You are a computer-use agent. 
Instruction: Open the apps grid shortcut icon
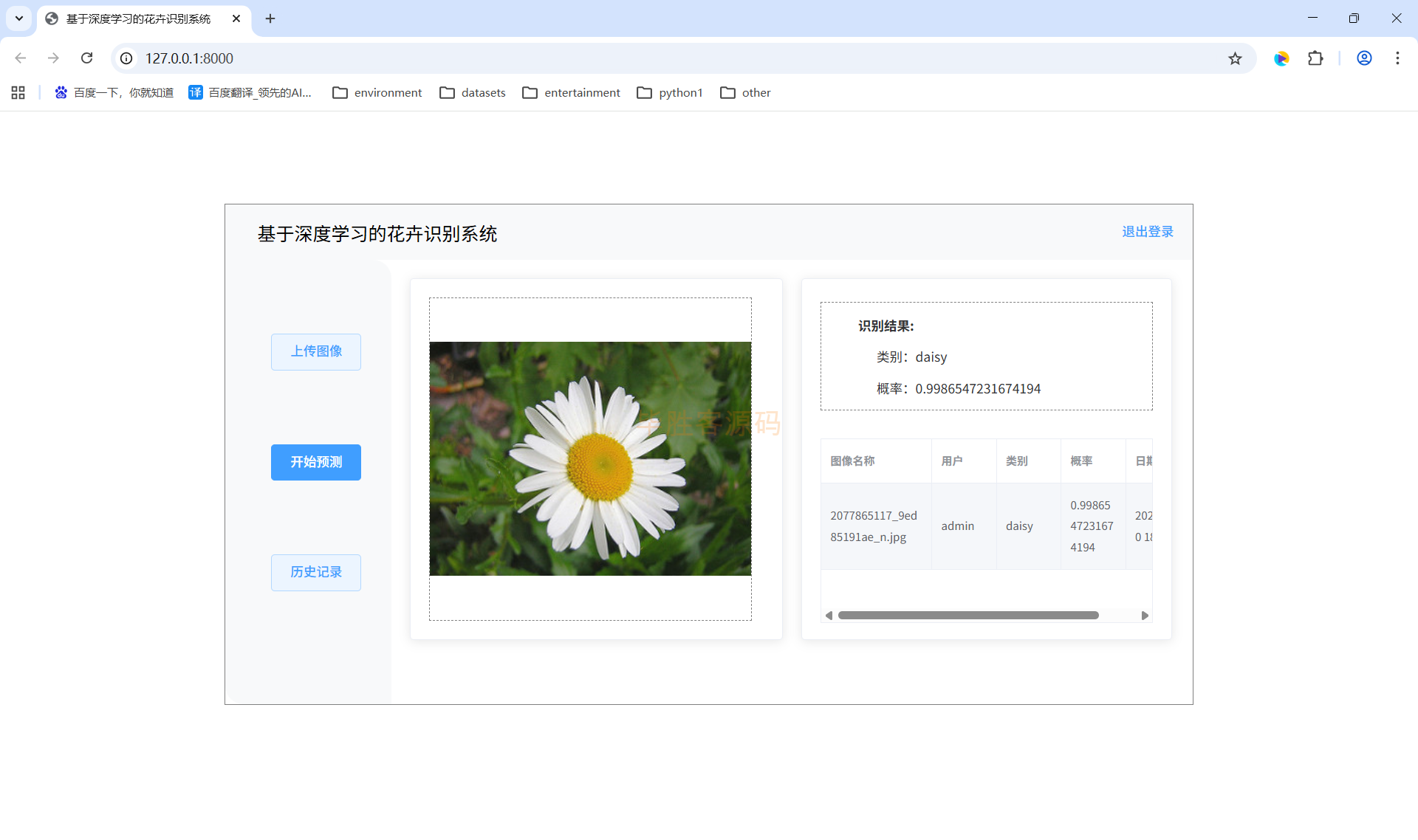tap(18, 92)
